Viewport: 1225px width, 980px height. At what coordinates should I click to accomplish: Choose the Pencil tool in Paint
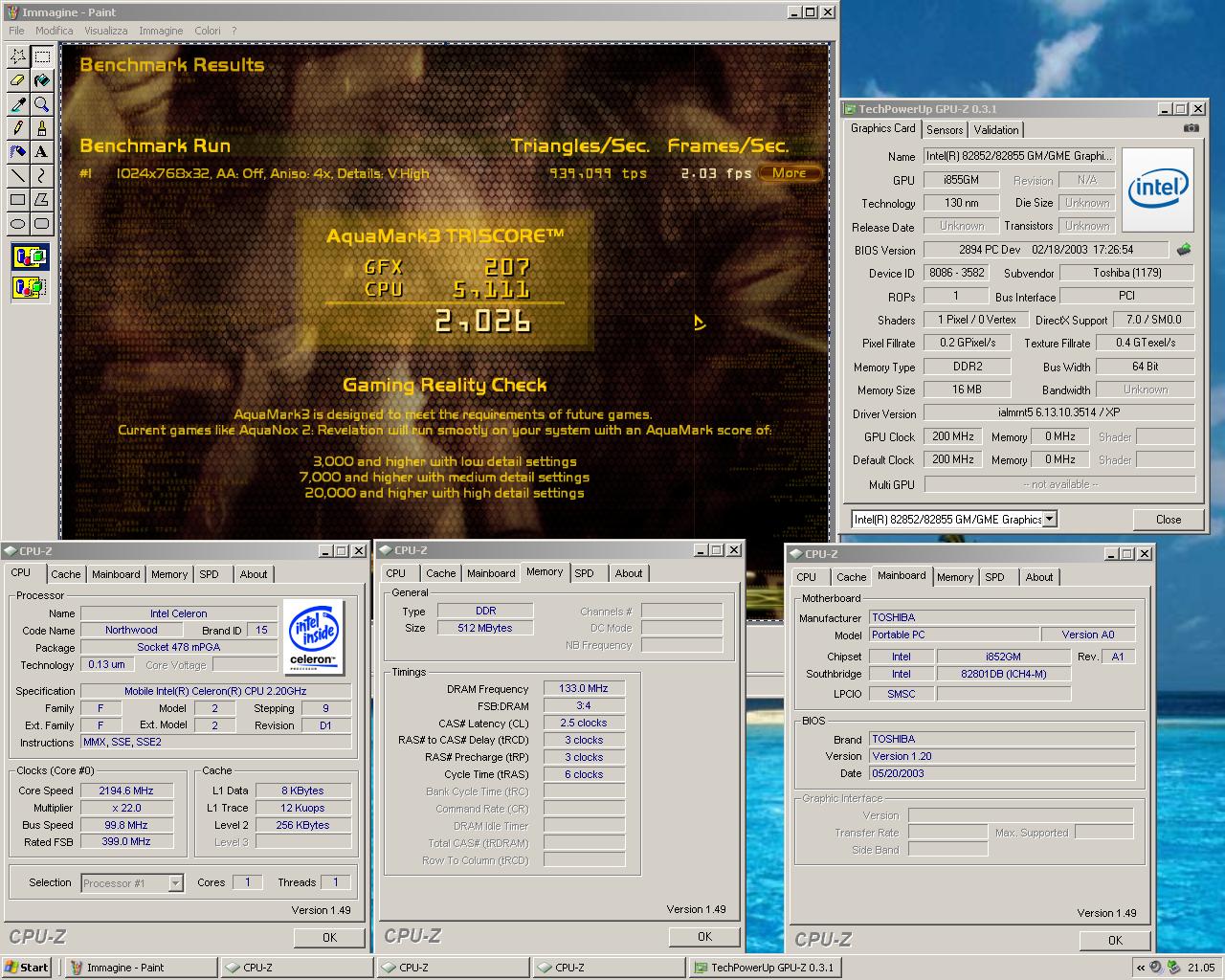pyautogui.click(x=17, y=128)
